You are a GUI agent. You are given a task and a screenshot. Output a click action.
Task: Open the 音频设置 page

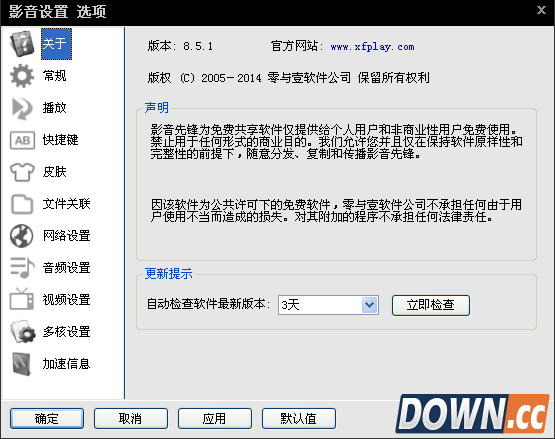[67, 268]
